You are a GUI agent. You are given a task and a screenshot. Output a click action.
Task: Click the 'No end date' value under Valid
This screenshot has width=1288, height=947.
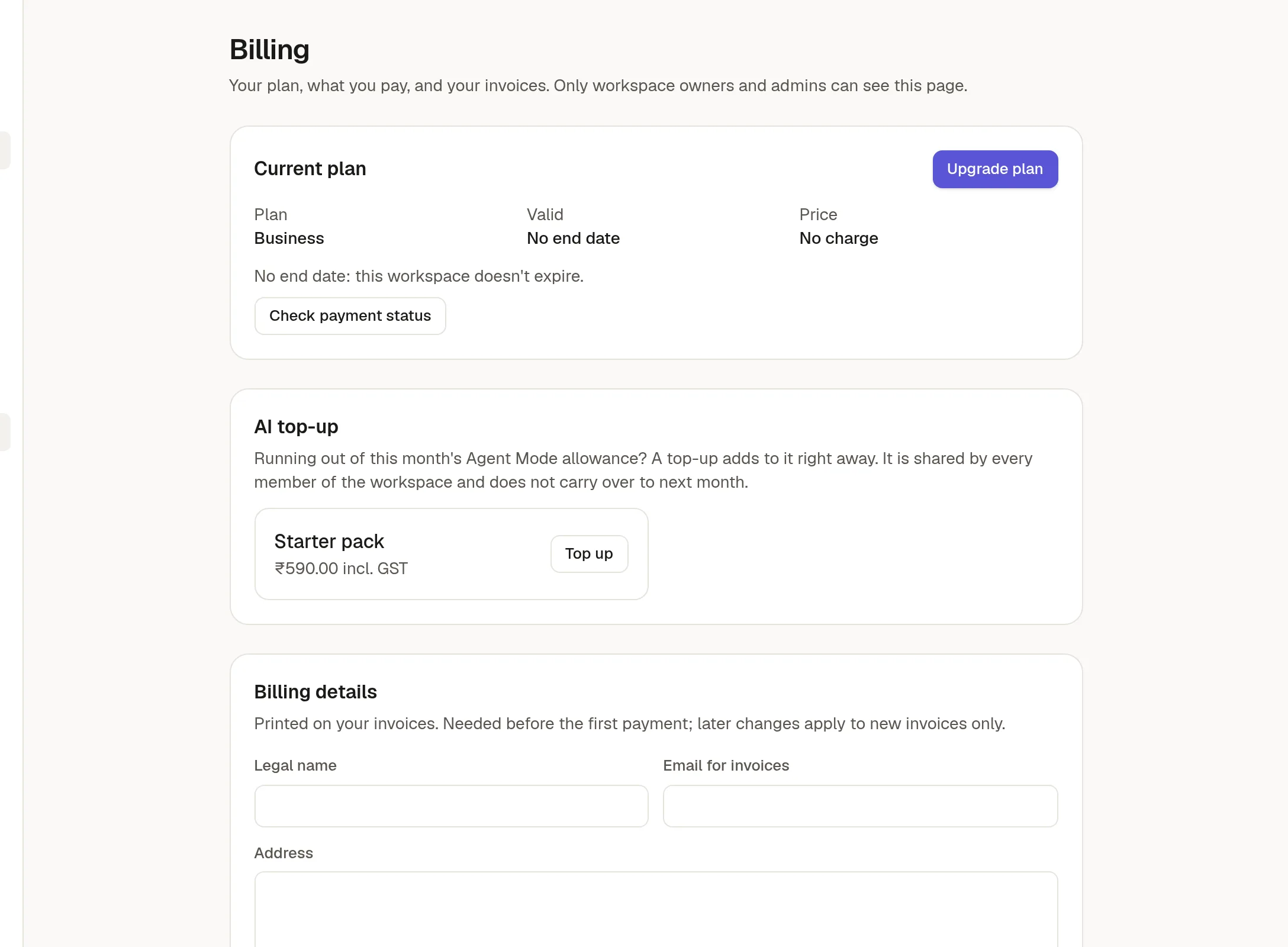click(573, 238)
